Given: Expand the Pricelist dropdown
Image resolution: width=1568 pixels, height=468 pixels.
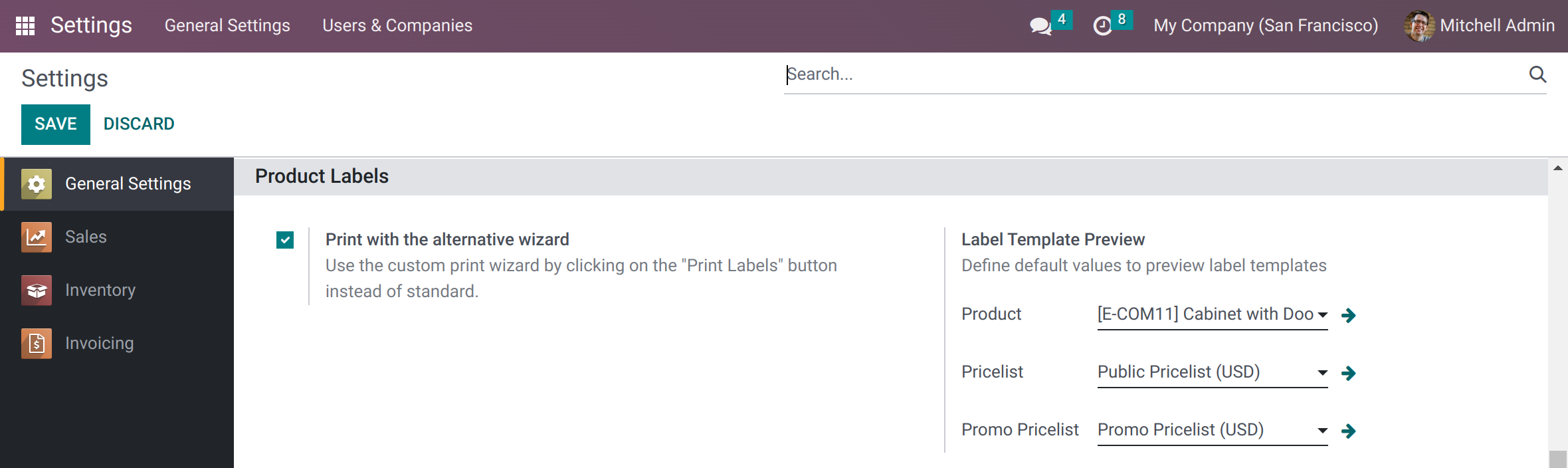Looking at the screenshot, I should 1323,373.
